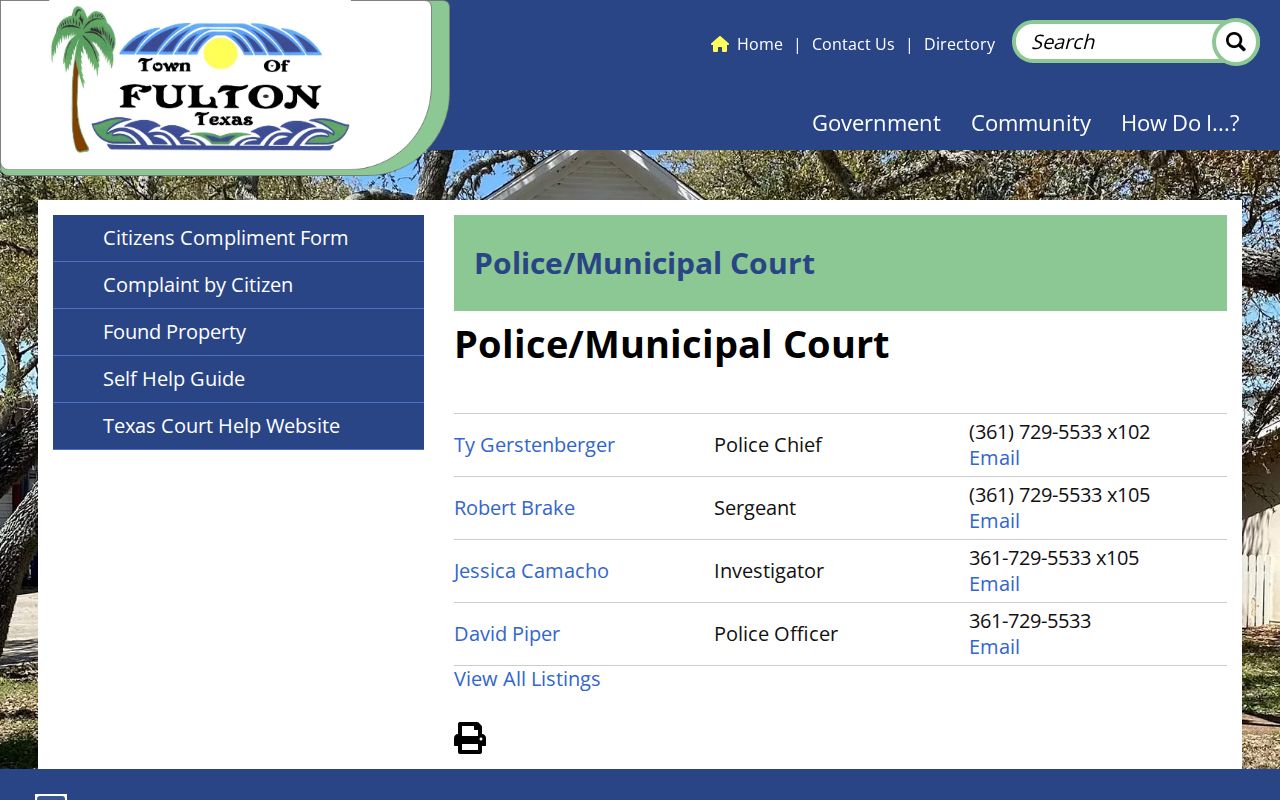Select Found Property in sidebar

coord(238,332)
